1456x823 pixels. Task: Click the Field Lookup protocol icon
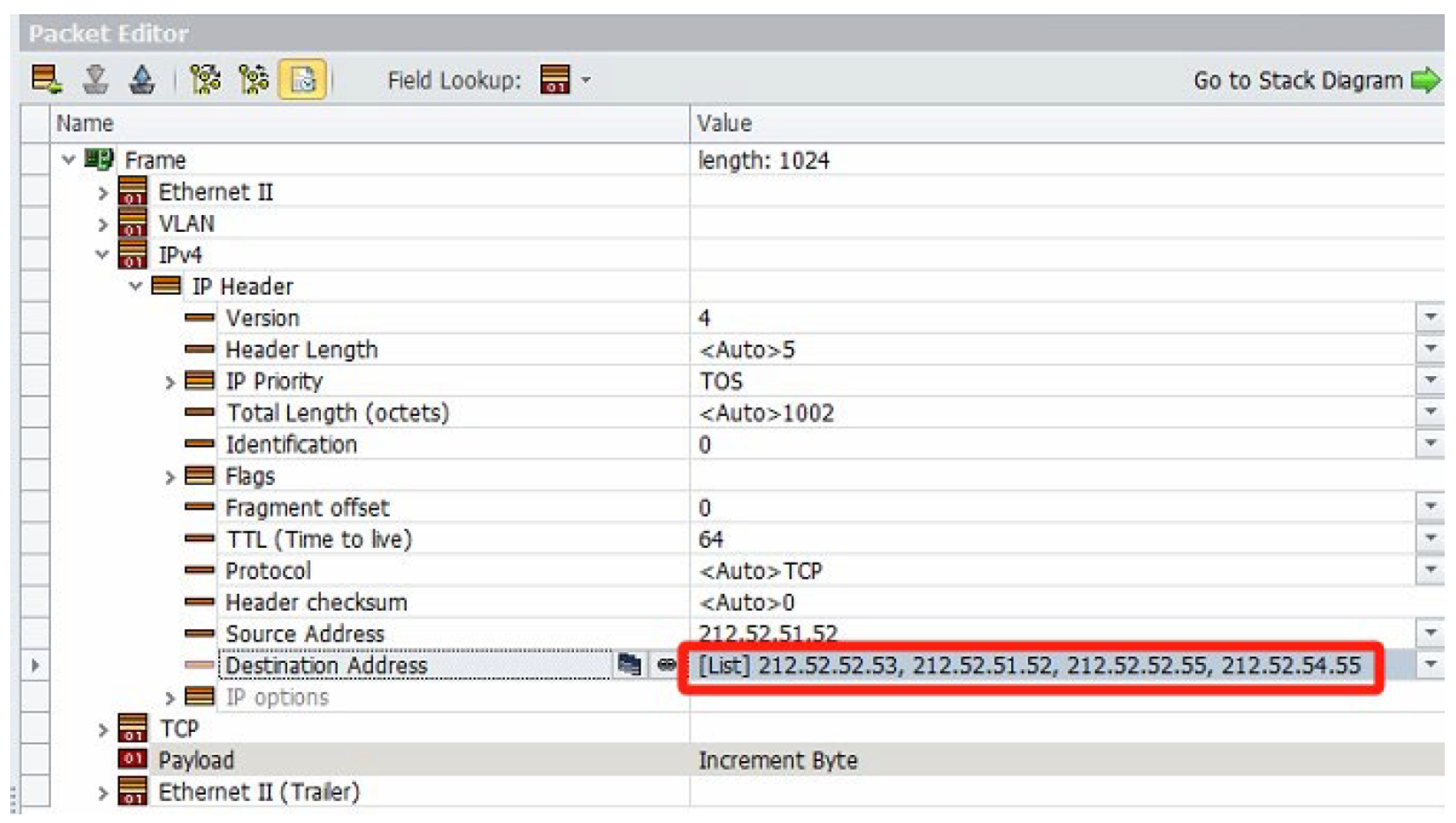pos(555,79)
